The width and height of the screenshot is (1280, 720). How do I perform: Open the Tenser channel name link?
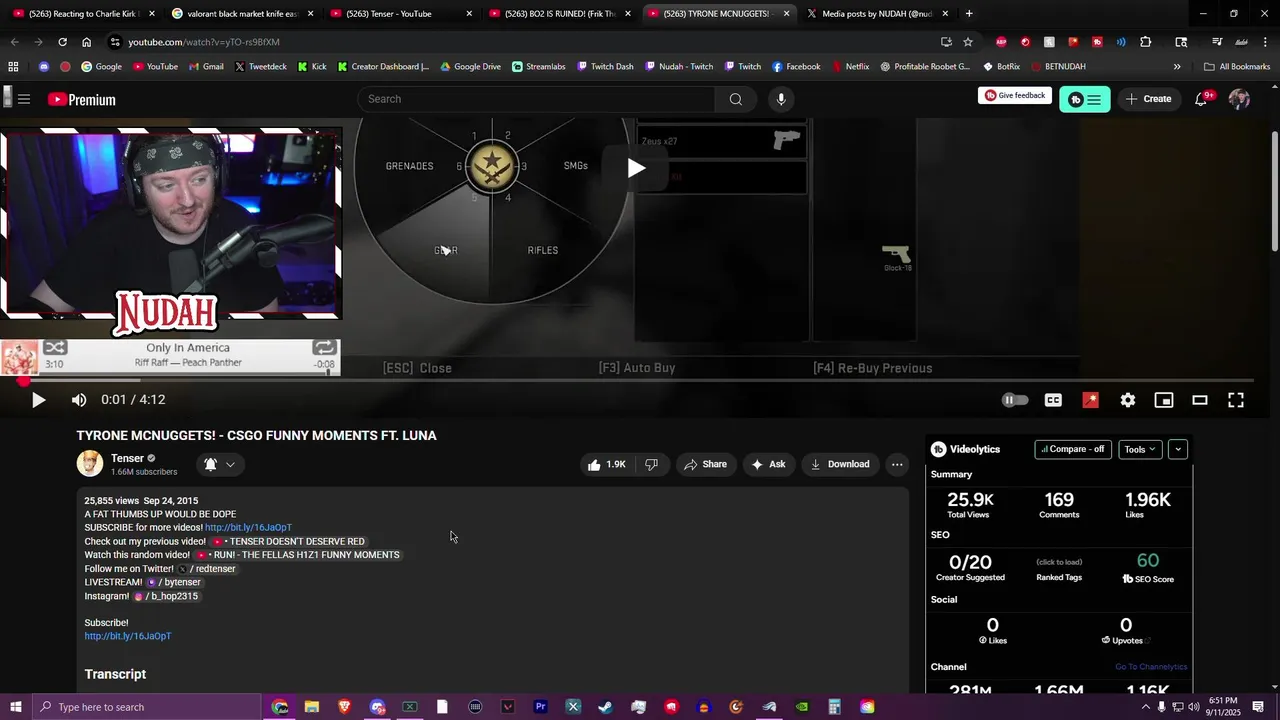[127, 458]
